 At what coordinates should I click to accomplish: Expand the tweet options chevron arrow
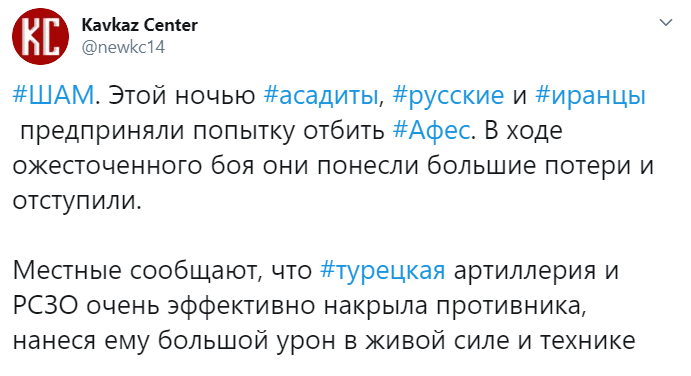[x=665, y=22]
